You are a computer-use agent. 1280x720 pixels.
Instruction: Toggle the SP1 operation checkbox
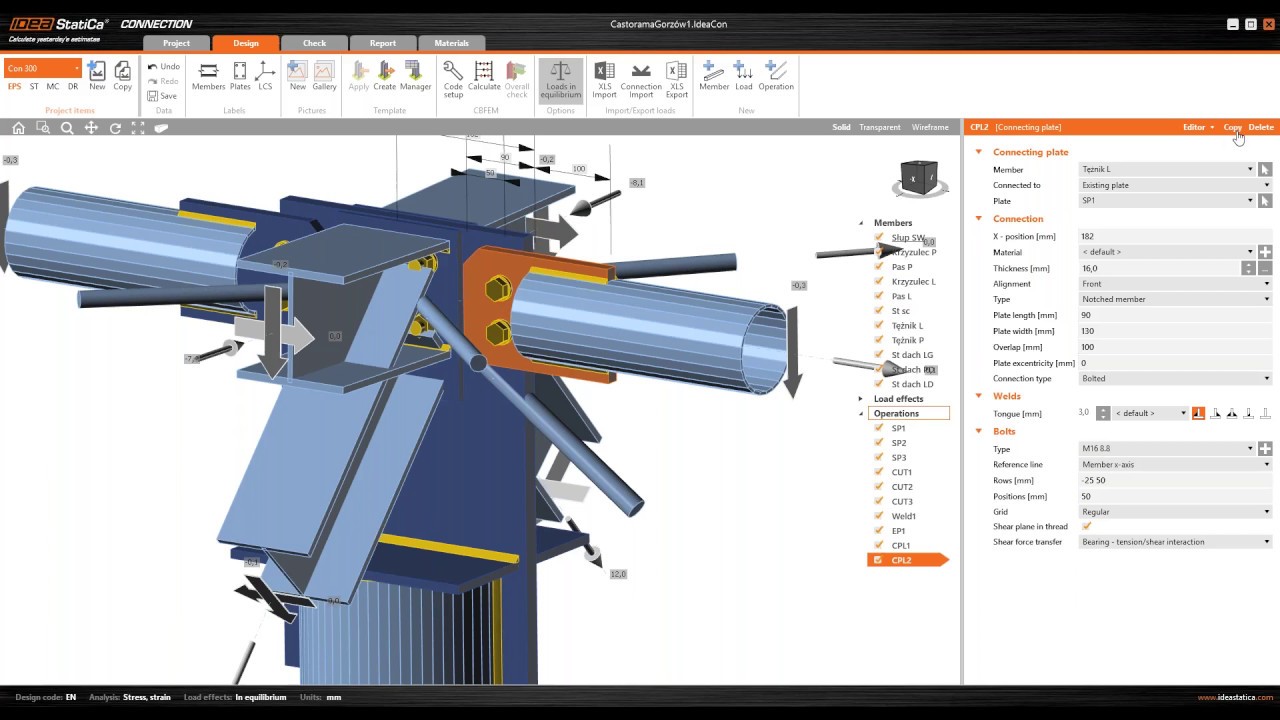point(878,428)
